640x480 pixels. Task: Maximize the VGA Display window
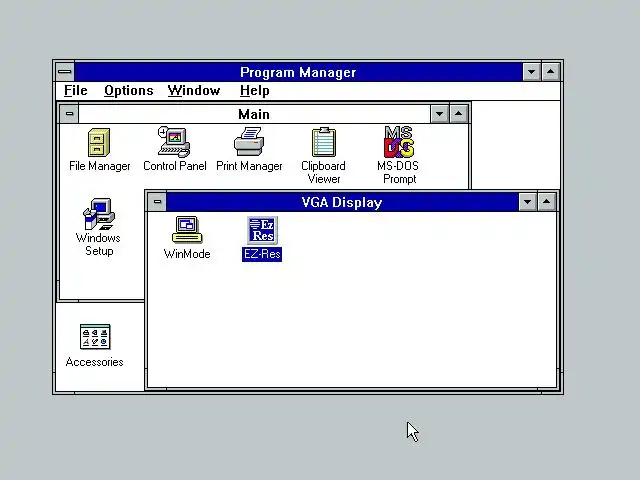tap(547, 202)
